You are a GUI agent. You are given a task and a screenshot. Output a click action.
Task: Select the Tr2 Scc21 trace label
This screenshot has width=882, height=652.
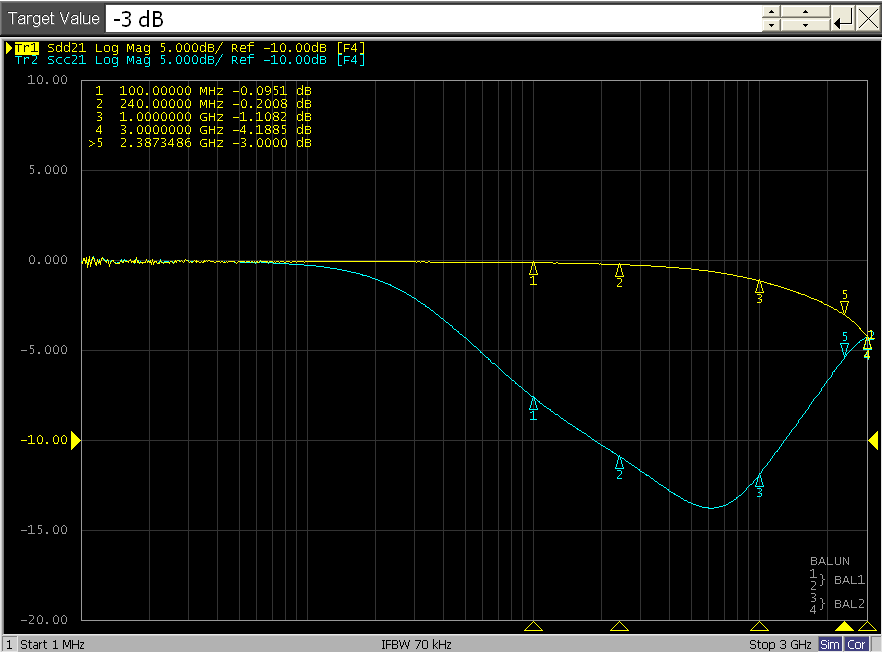pyautogui.click(x=26, y=60)
